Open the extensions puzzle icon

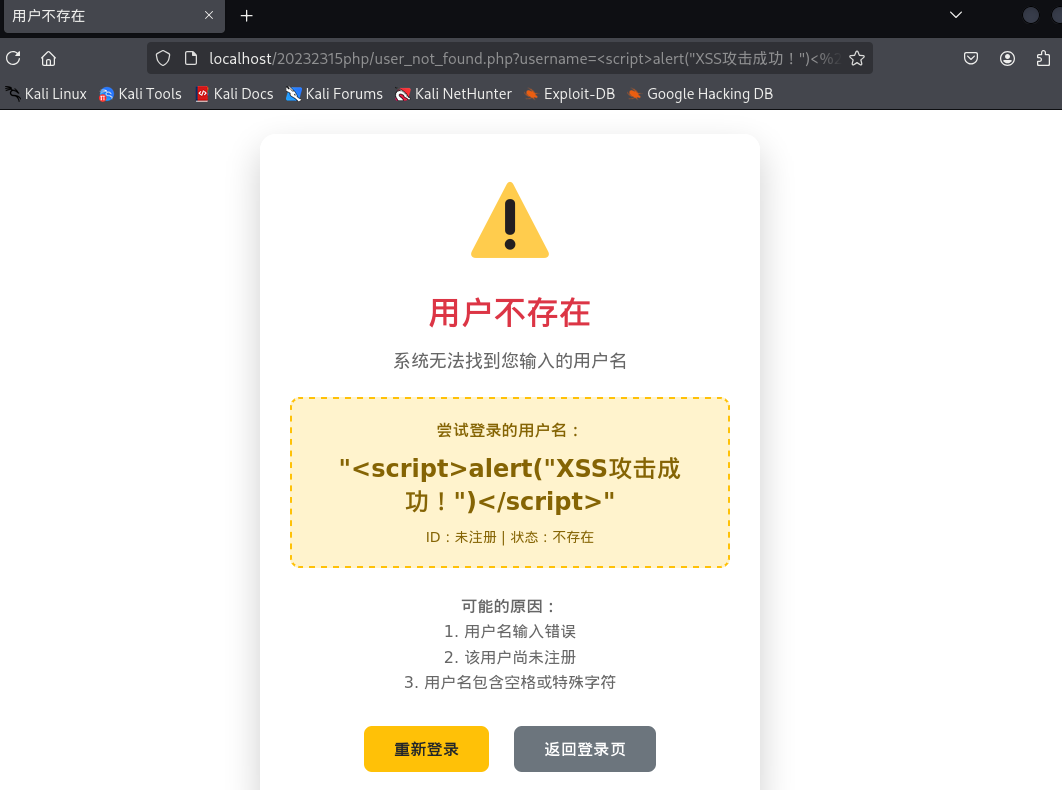tap(1043, 58)
